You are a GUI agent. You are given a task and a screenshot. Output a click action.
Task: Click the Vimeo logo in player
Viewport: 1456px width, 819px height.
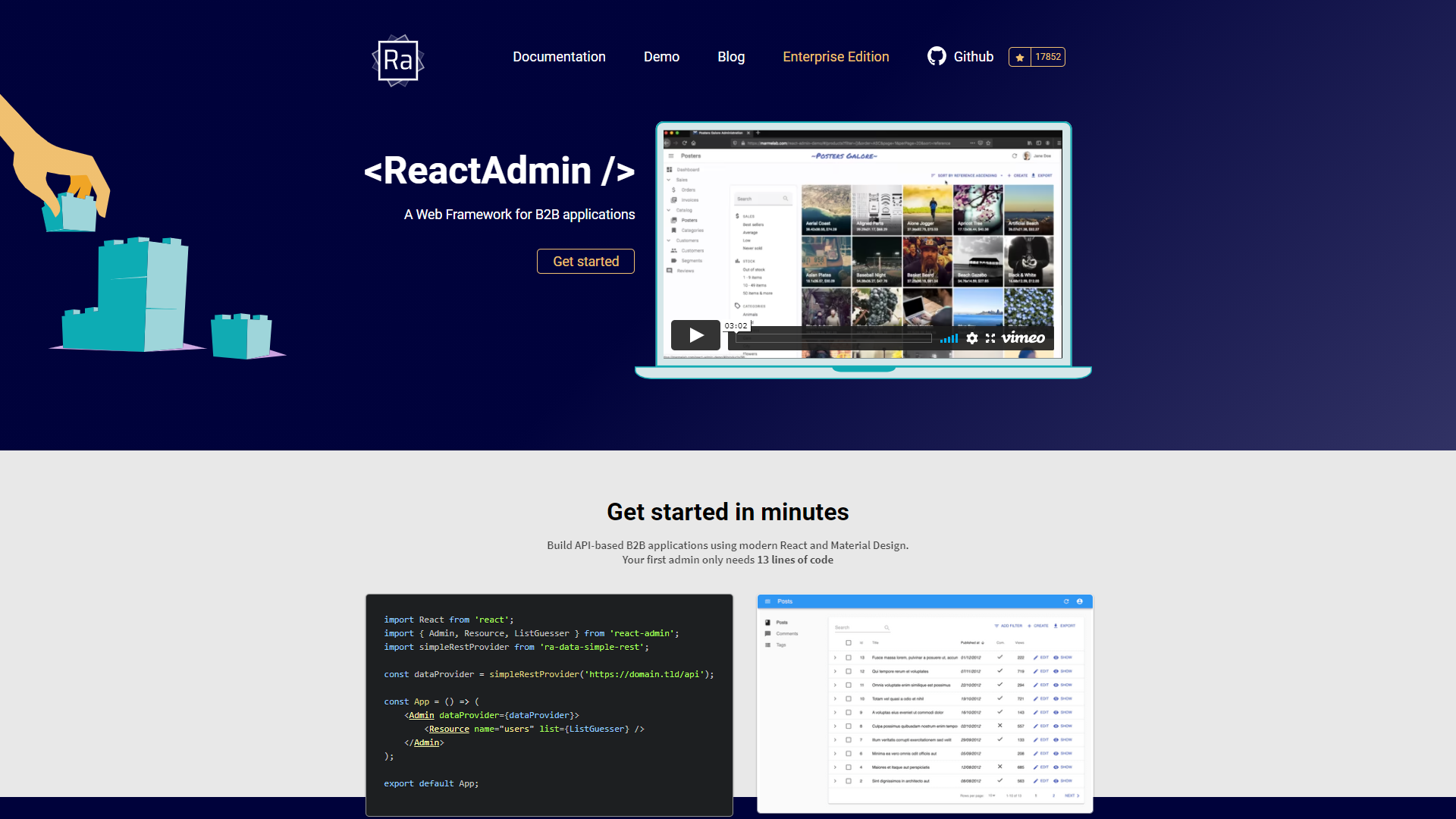(1023, 337)
